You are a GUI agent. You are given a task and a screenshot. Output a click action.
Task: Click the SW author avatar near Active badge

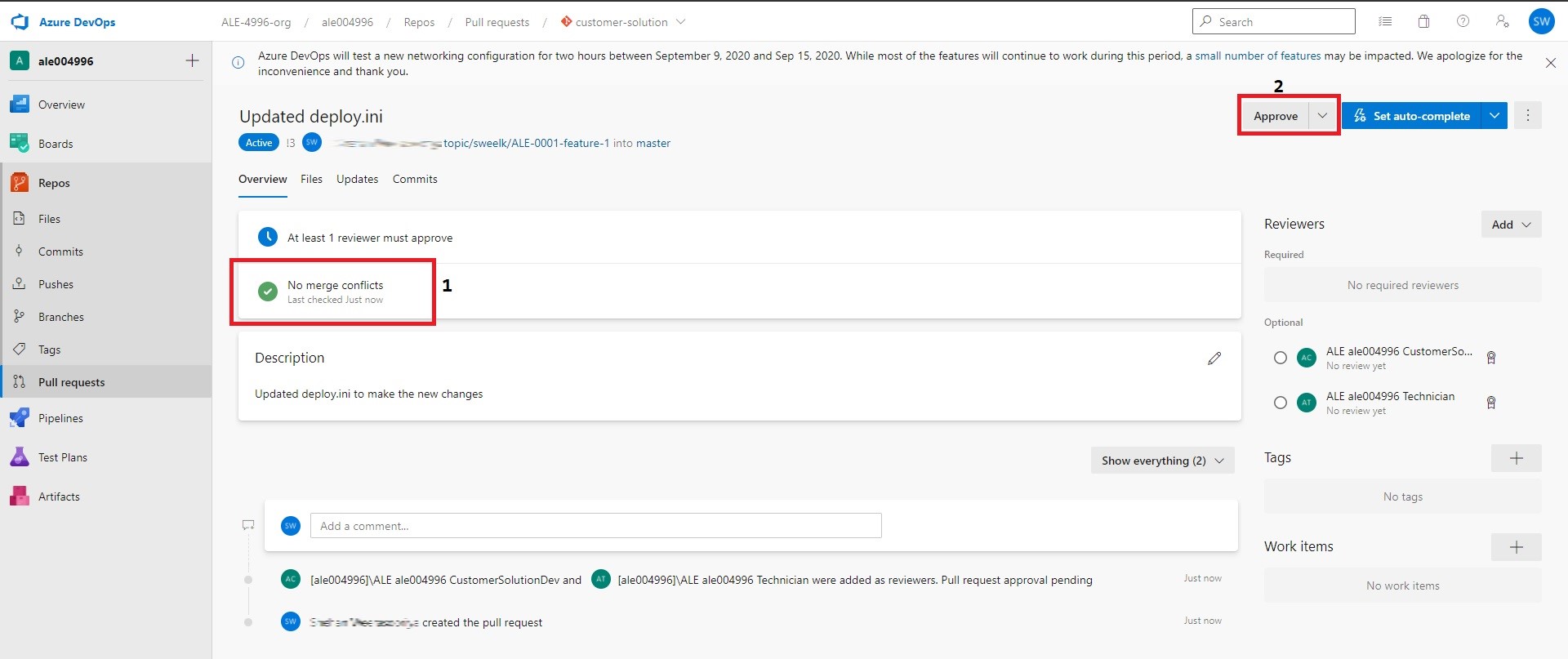tap(311, 142)
